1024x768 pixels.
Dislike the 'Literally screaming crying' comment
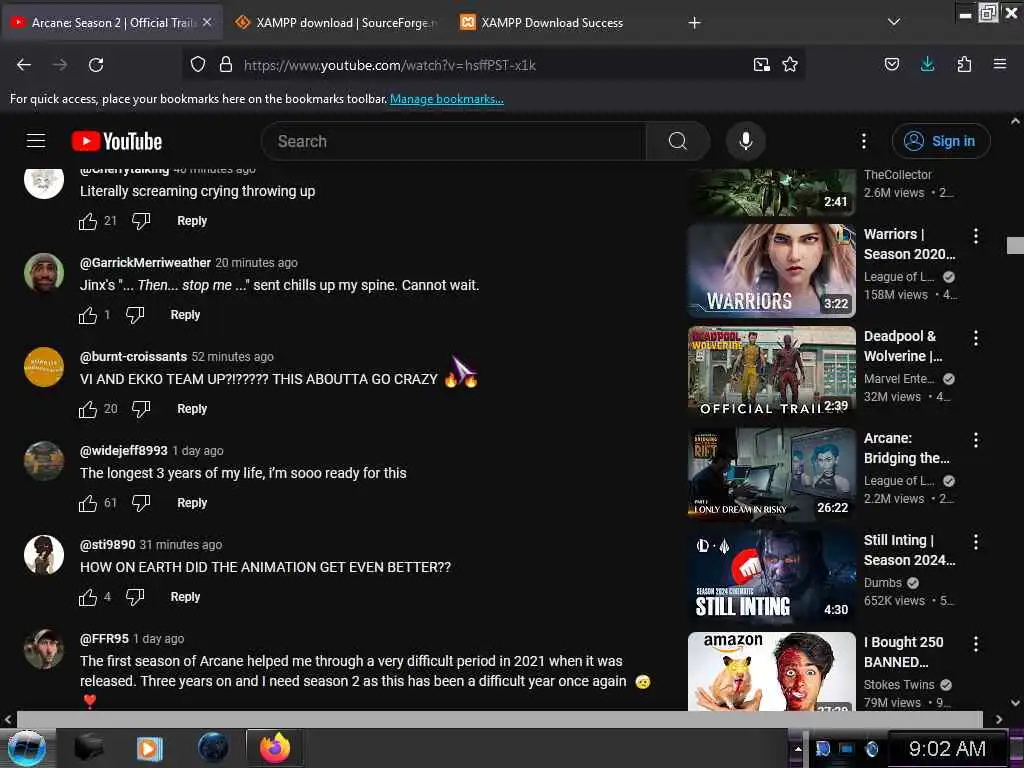[x=140, y=221]
